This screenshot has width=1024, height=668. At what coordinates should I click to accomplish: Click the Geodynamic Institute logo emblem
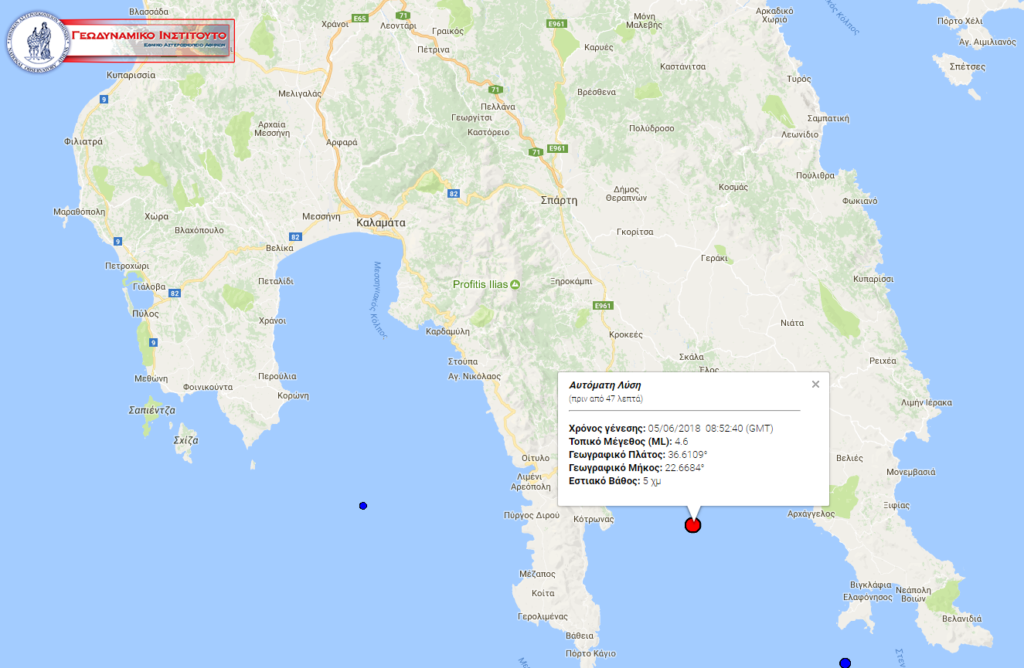pos(38,41)
